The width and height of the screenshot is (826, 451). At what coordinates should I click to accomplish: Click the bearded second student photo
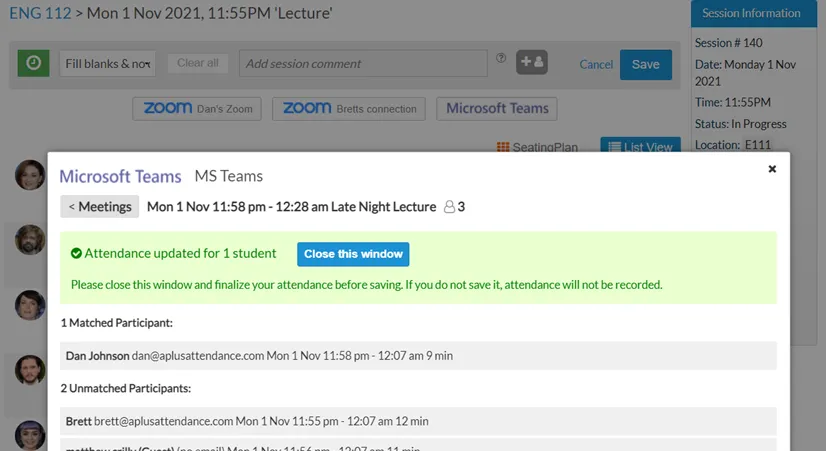30,240
